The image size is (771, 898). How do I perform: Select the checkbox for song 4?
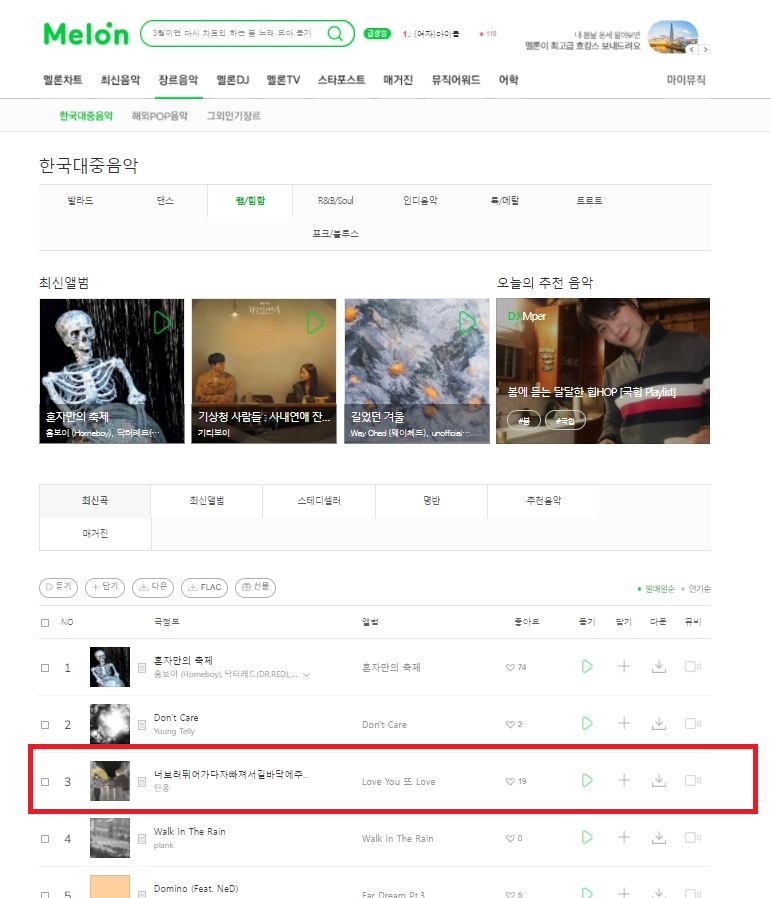click(45, 838)
